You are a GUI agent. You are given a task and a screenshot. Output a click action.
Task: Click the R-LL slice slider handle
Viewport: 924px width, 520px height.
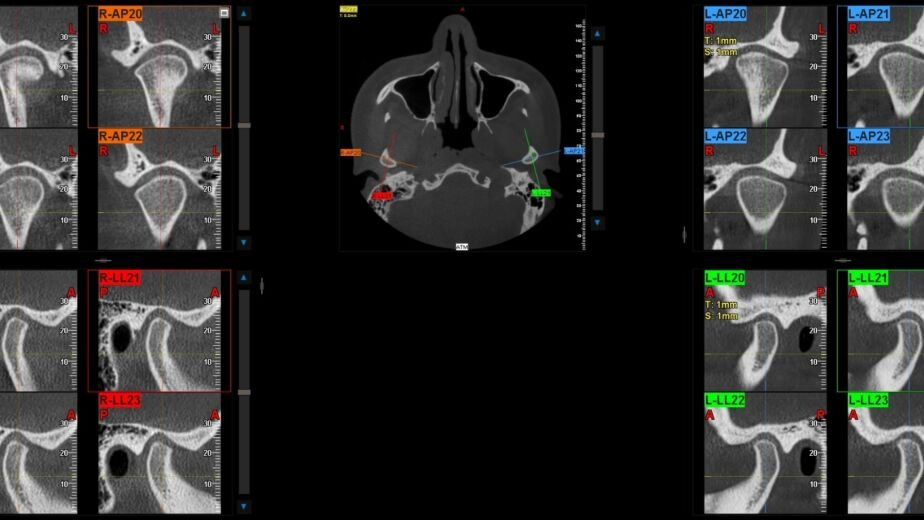click(x=244, y=391)
